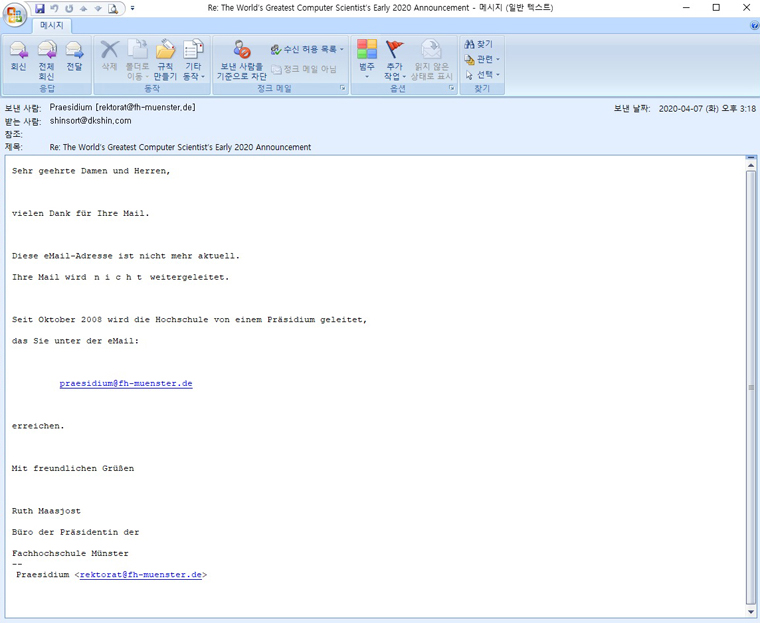Click 'Fachhochschule Münster' text
This screenshot has width=760, height=623.
(70, 553)
